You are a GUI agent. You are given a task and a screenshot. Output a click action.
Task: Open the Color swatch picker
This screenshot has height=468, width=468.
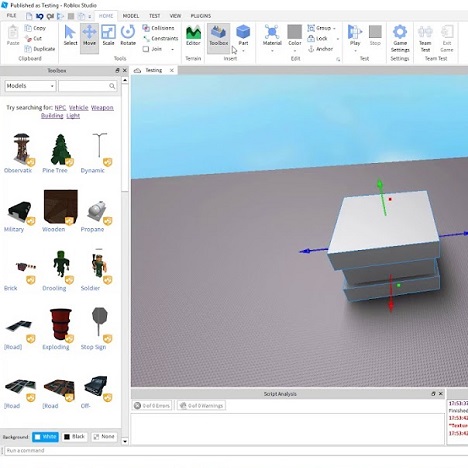pyautogui.click(x=295, y=32)
